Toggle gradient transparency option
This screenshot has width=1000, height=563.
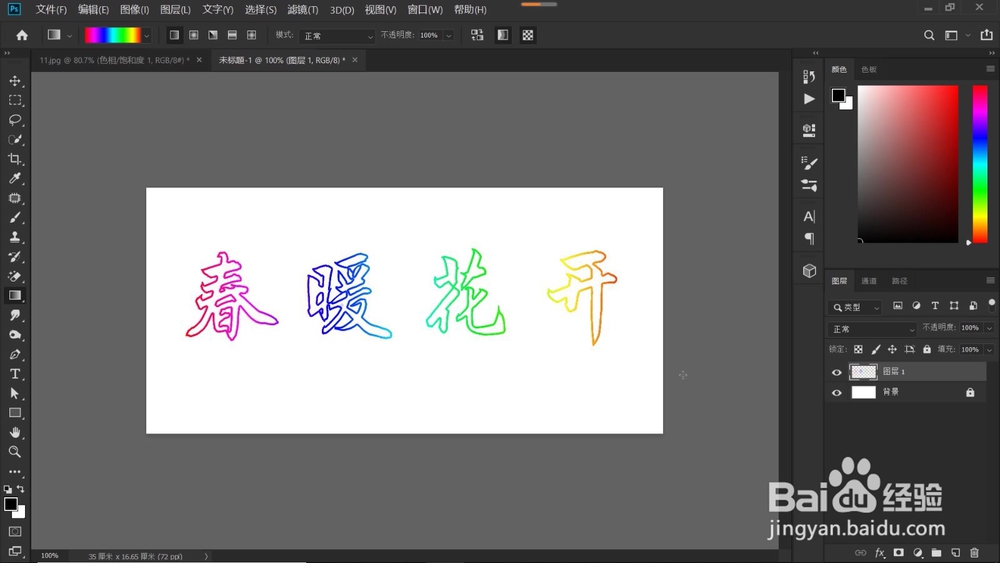pos(527,35)
